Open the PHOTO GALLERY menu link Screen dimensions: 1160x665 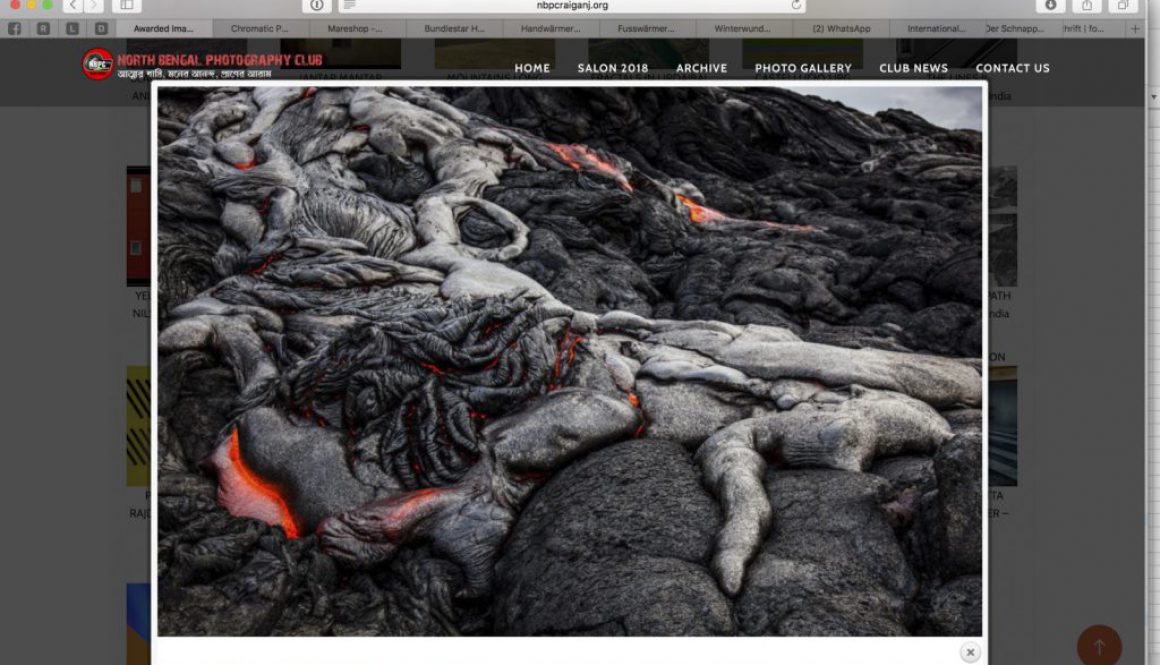click(x=803, y=68)
